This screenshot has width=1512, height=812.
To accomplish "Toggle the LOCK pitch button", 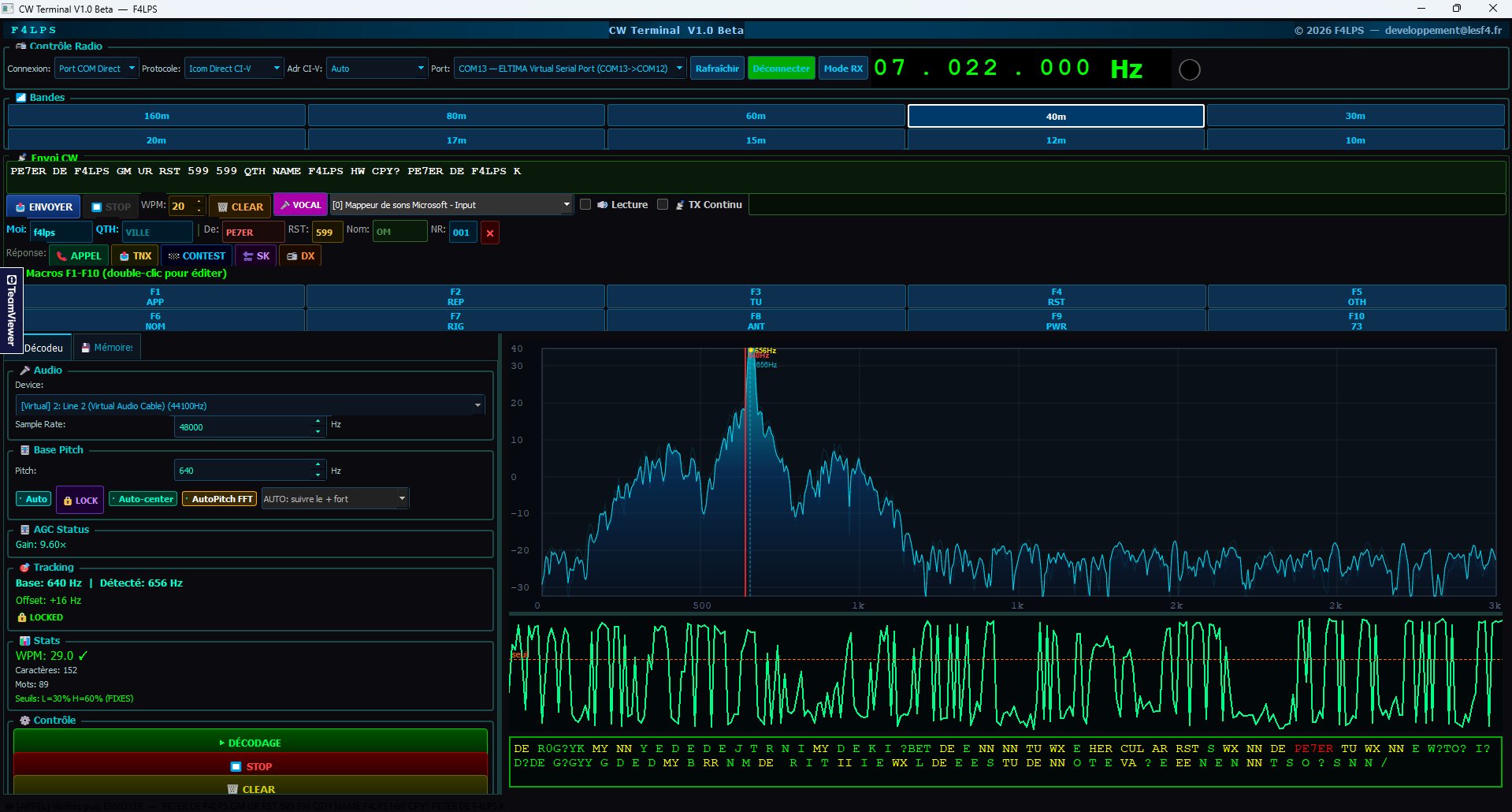I will click(79, 500).
